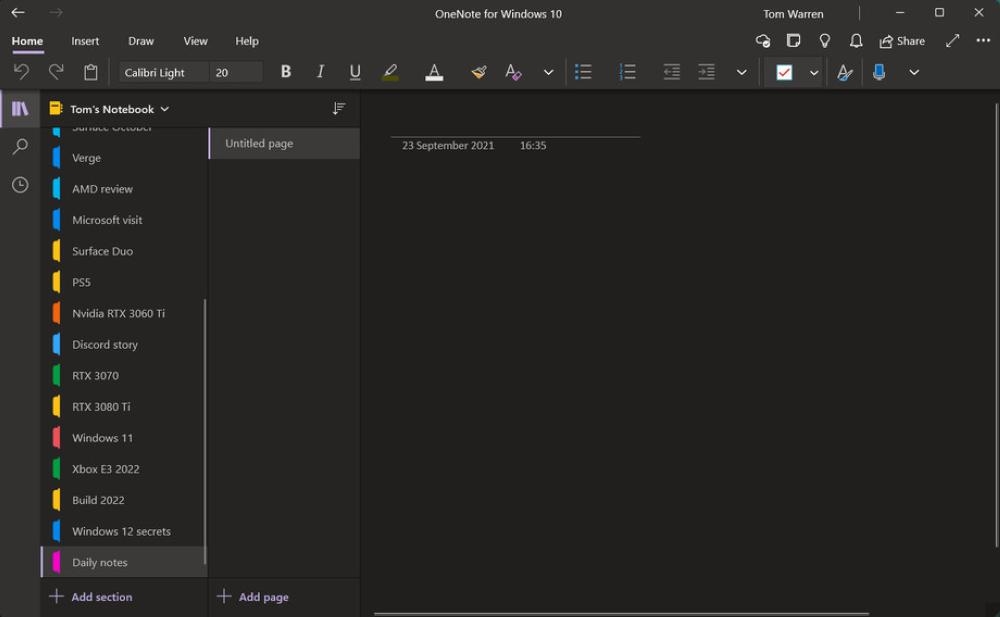This screenshot has width=1000, height=617.
Task: Tag note with To Do checkbox
Action: 784,72
